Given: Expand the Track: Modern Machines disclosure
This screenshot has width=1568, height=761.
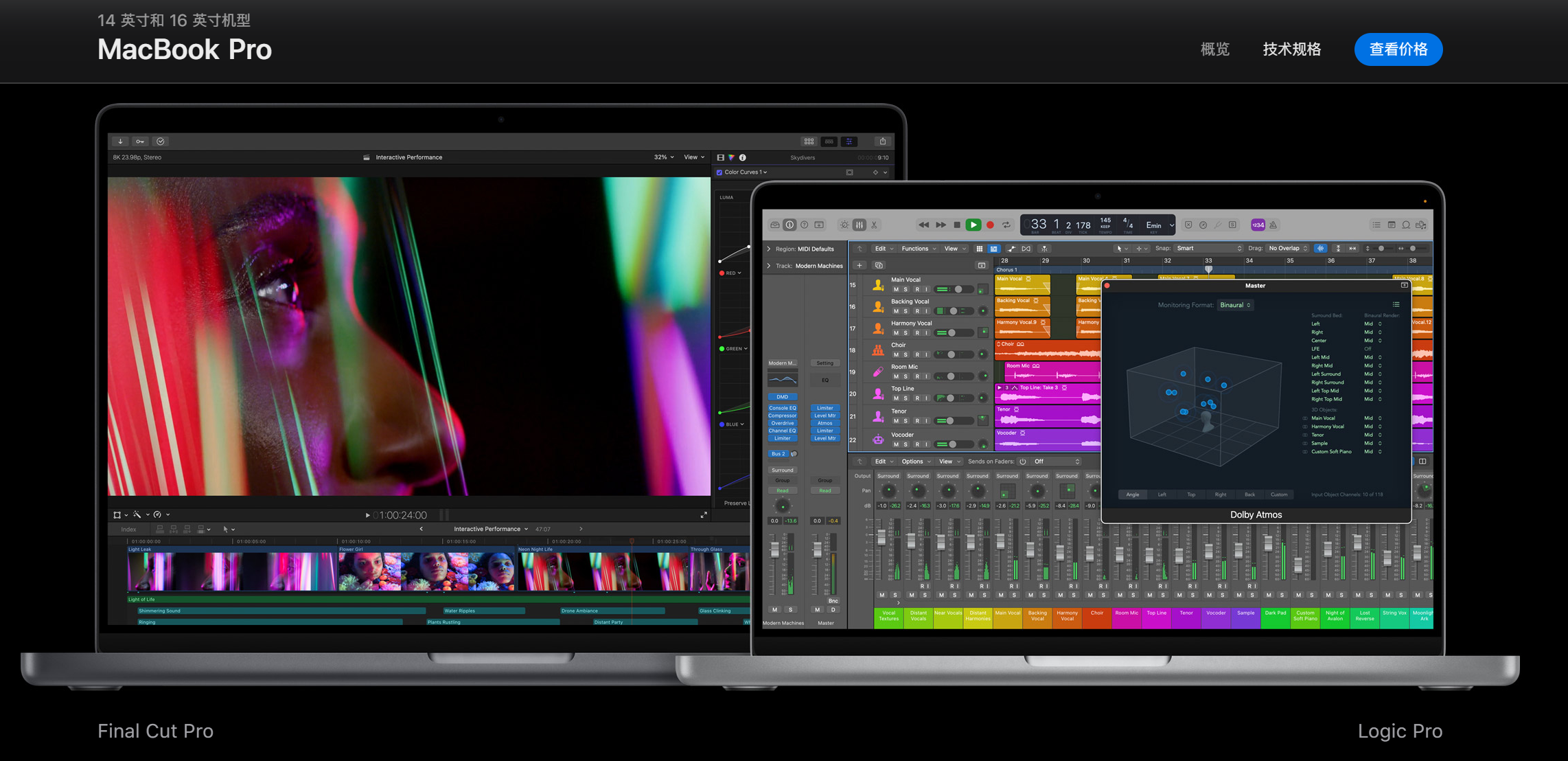Looking at the screenshot, I should click(768, 266).
